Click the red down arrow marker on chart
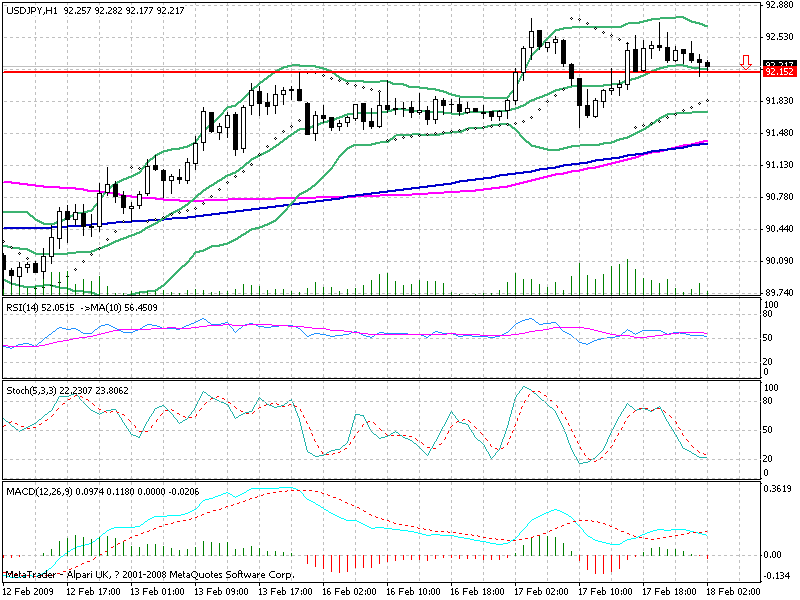800x600 pixels. (x=746, y=62)
